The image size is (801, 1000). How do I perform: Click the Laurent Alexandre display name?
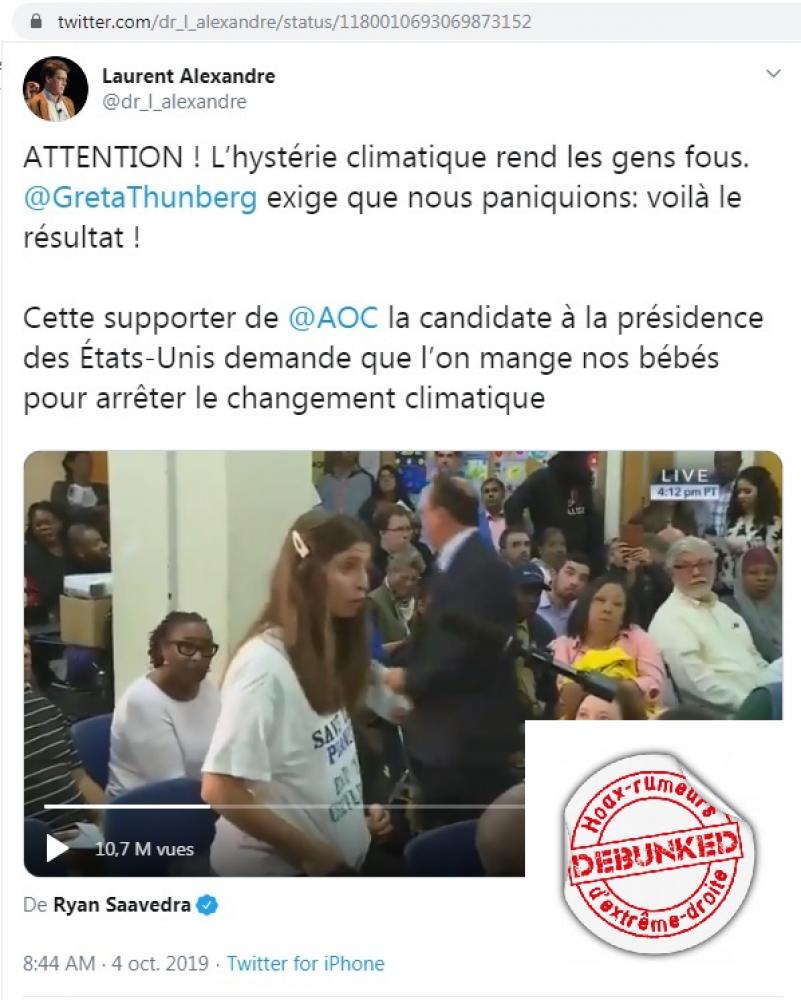click(189, 76)
